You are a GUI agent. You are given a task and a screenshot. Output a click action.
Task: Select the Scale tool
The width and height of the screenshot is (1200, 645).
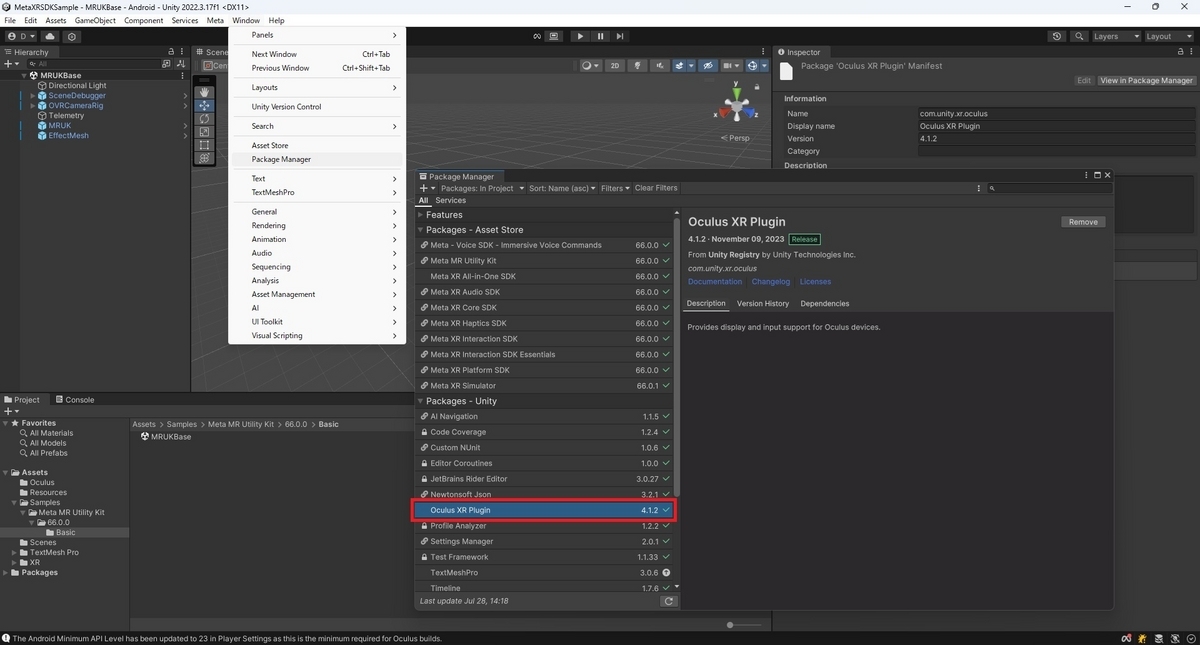click(x=204, y=131)
